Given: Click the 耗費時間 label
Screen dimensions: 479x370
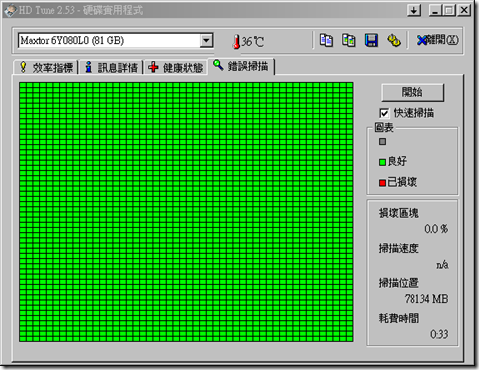Looking at the screenshot, I should click(x=398, y=318).
